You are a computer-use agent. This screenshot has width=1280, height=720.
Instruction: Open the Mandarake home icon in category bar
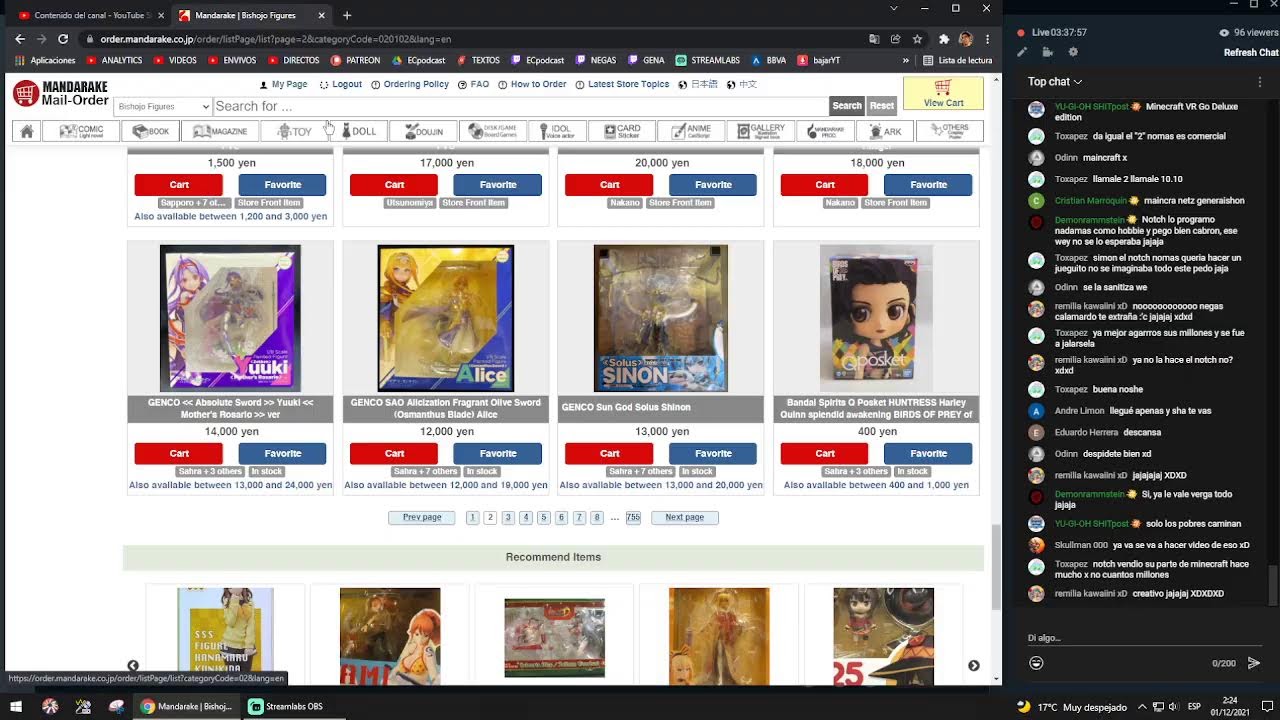tap(27, 131)
